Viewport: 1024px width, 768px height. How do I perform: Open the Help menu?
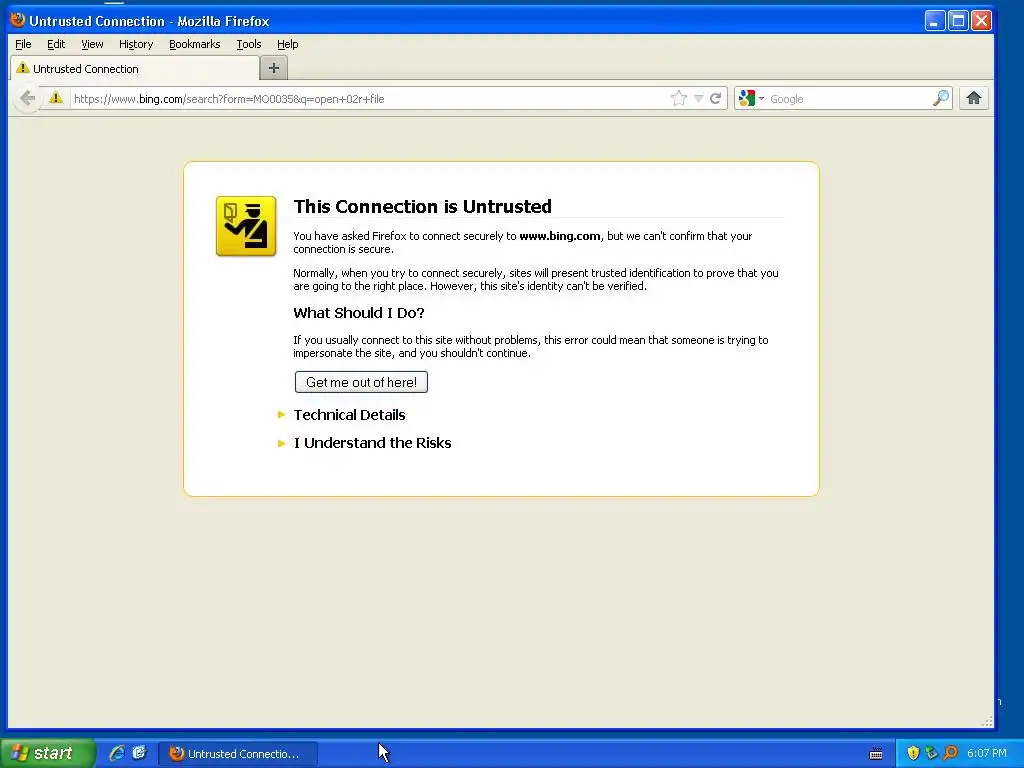[287, 44]
